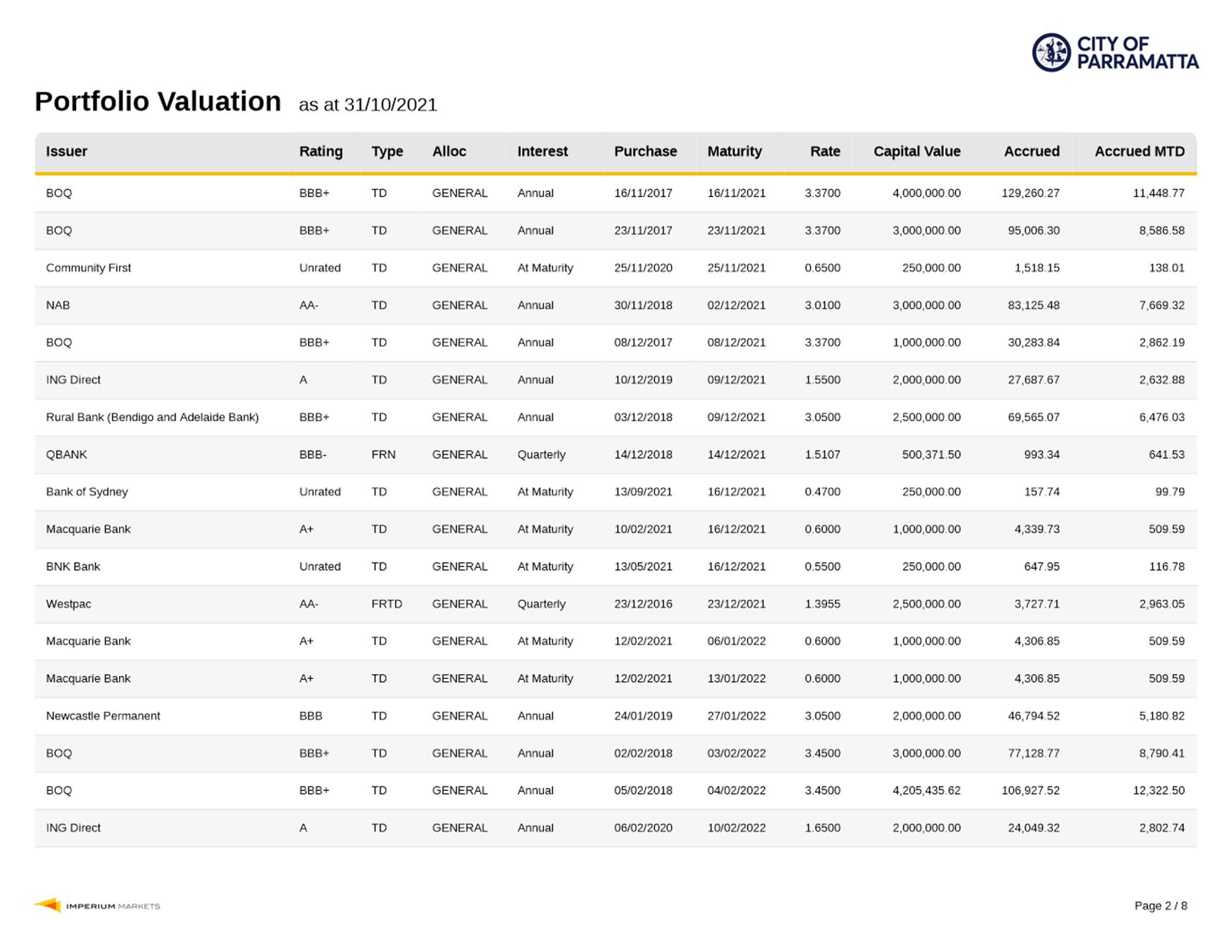Click accrued amount 24,049.32

(x=1033, y=827)
